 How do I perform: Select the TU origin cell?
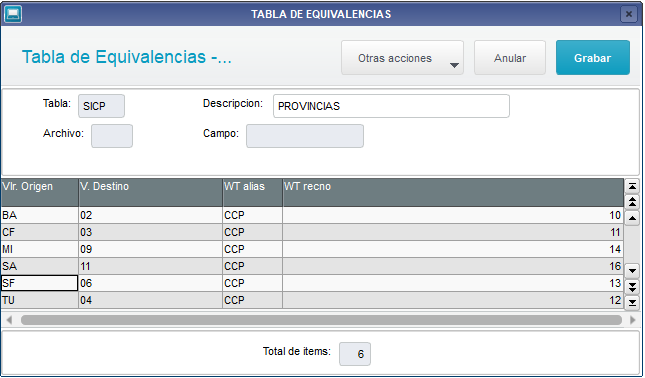coord(39,300)
